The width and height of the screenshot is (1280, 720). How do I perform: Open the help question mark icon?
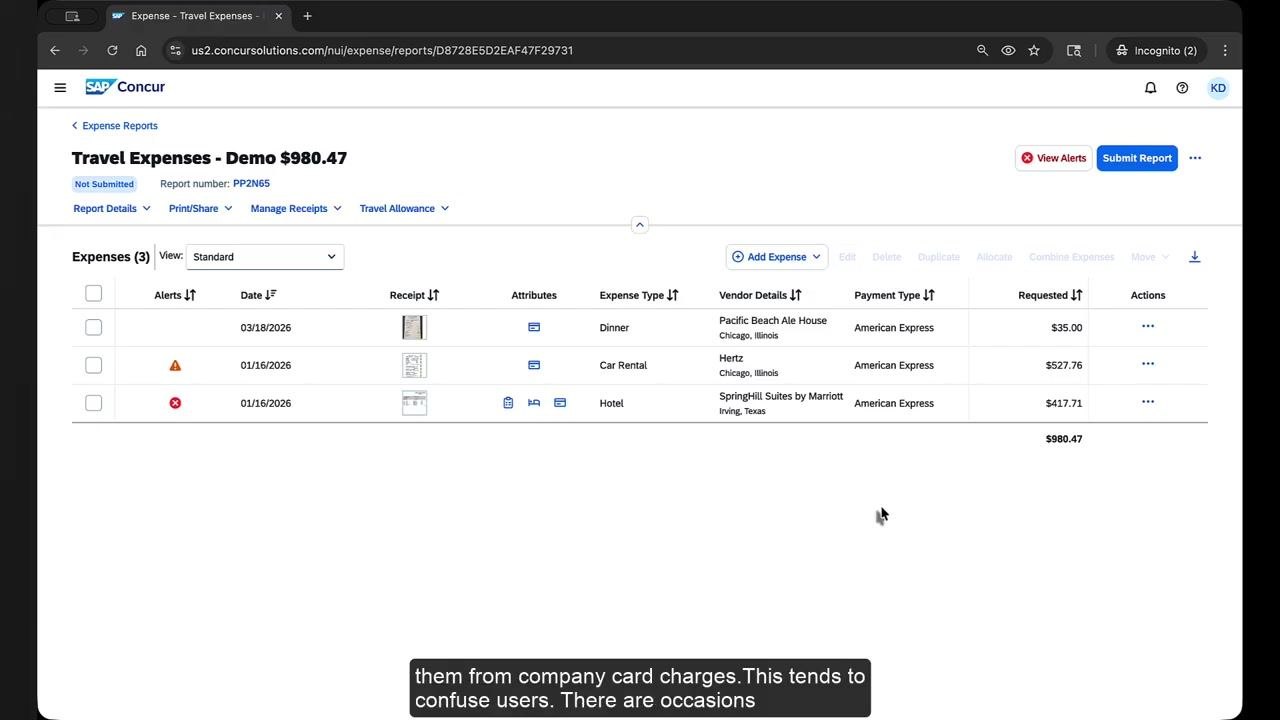pyautogui.click(x=1182, y=88)
